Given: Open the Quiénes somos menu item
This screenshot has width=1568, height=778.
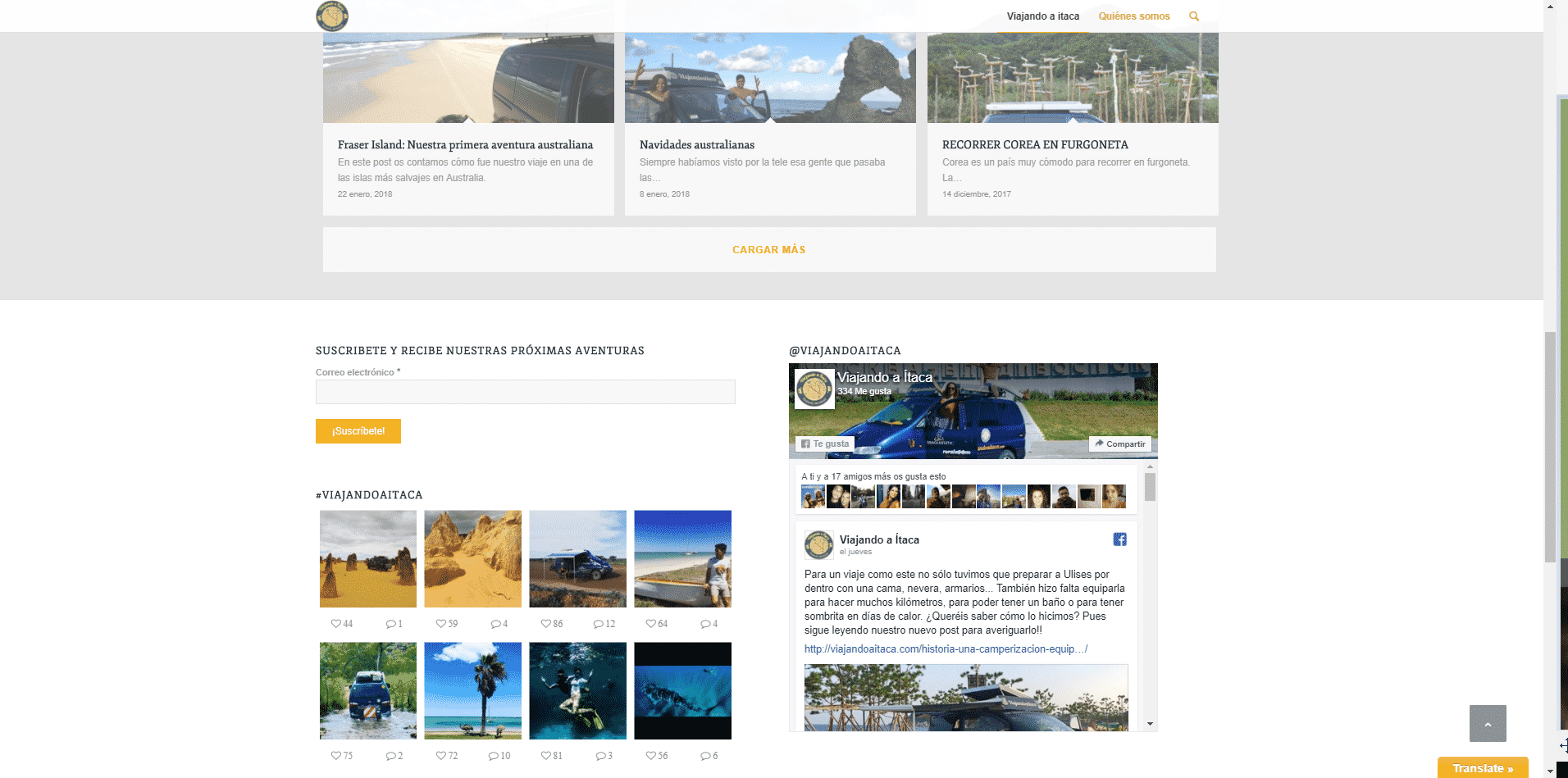Looking at the screenshot, I should (1133, 16).
